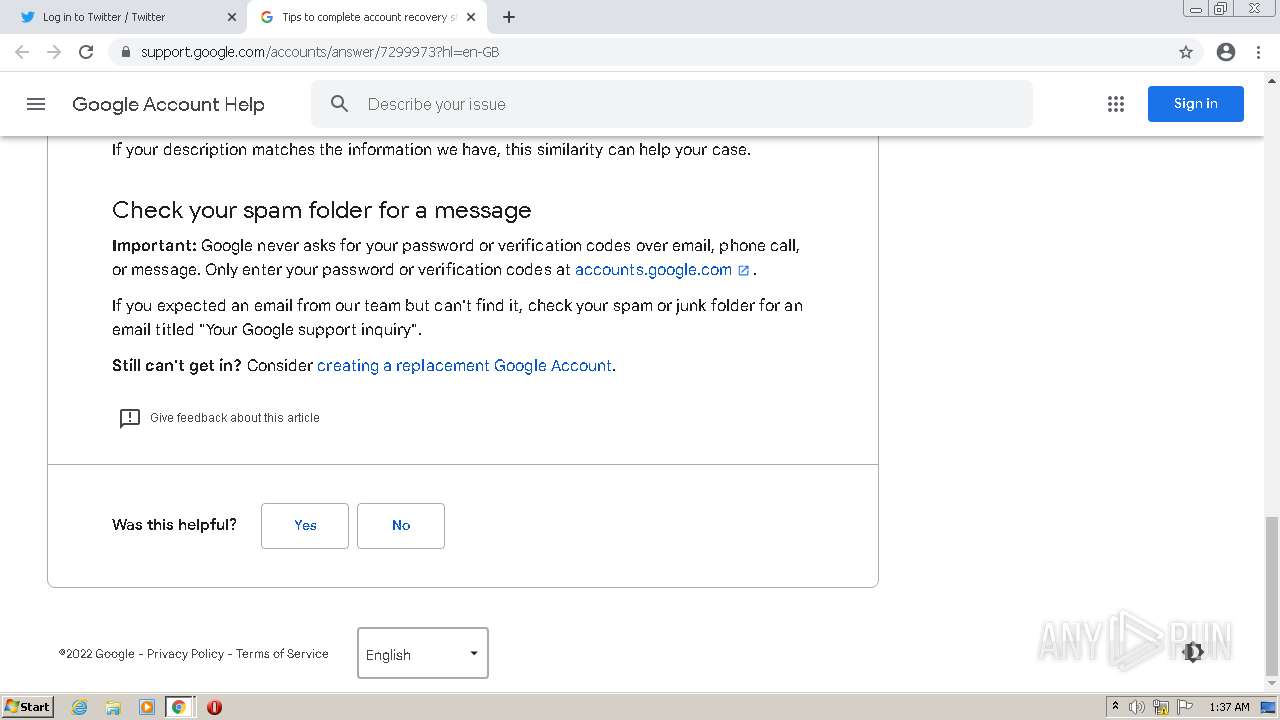Click the feedback flag icon
This screenshot has height=720, width=1280.
pyautogui.click(x=130, y=418)
